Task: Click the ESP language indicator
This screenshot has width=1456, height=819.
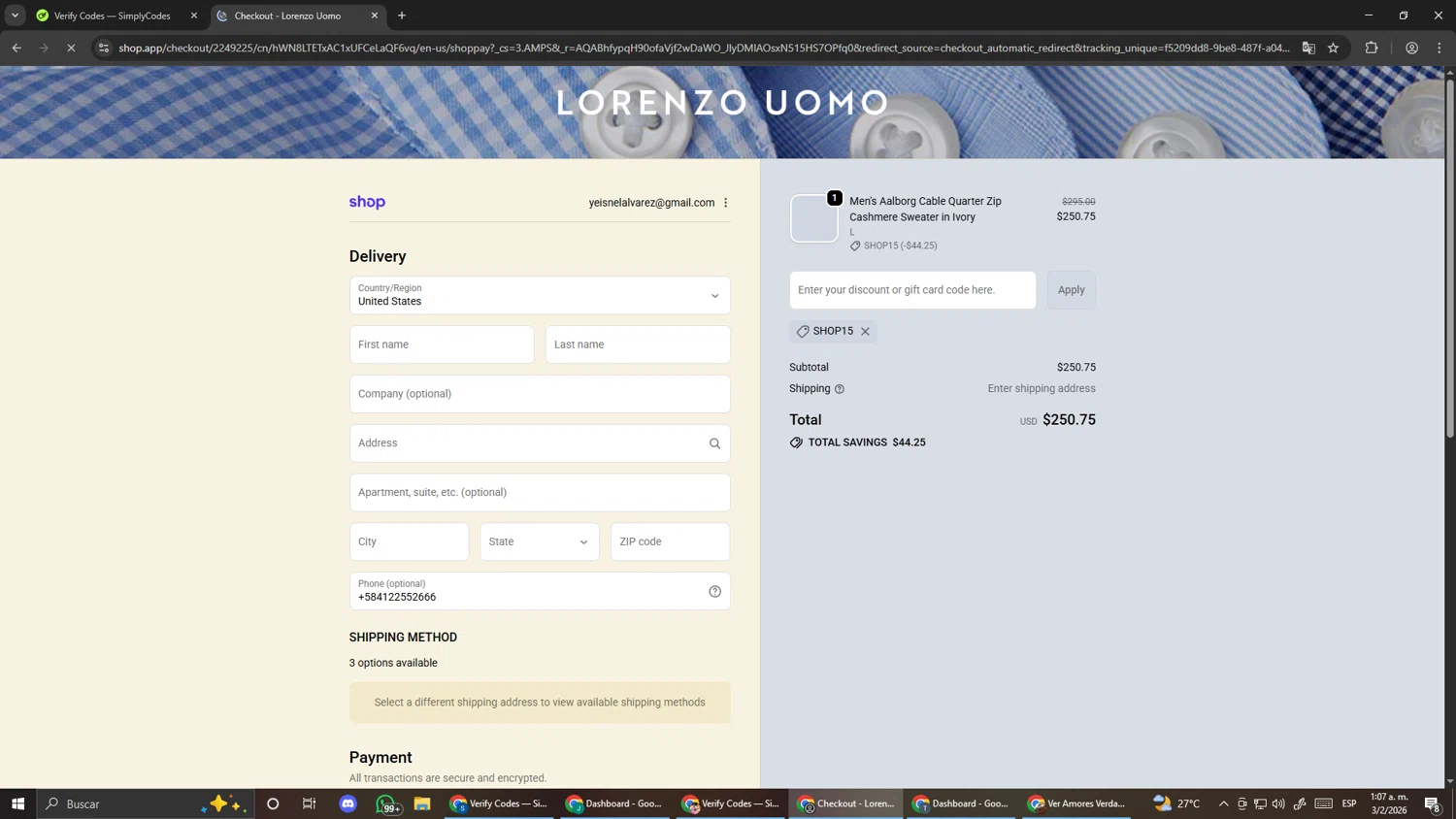Action: [1349, 803]
